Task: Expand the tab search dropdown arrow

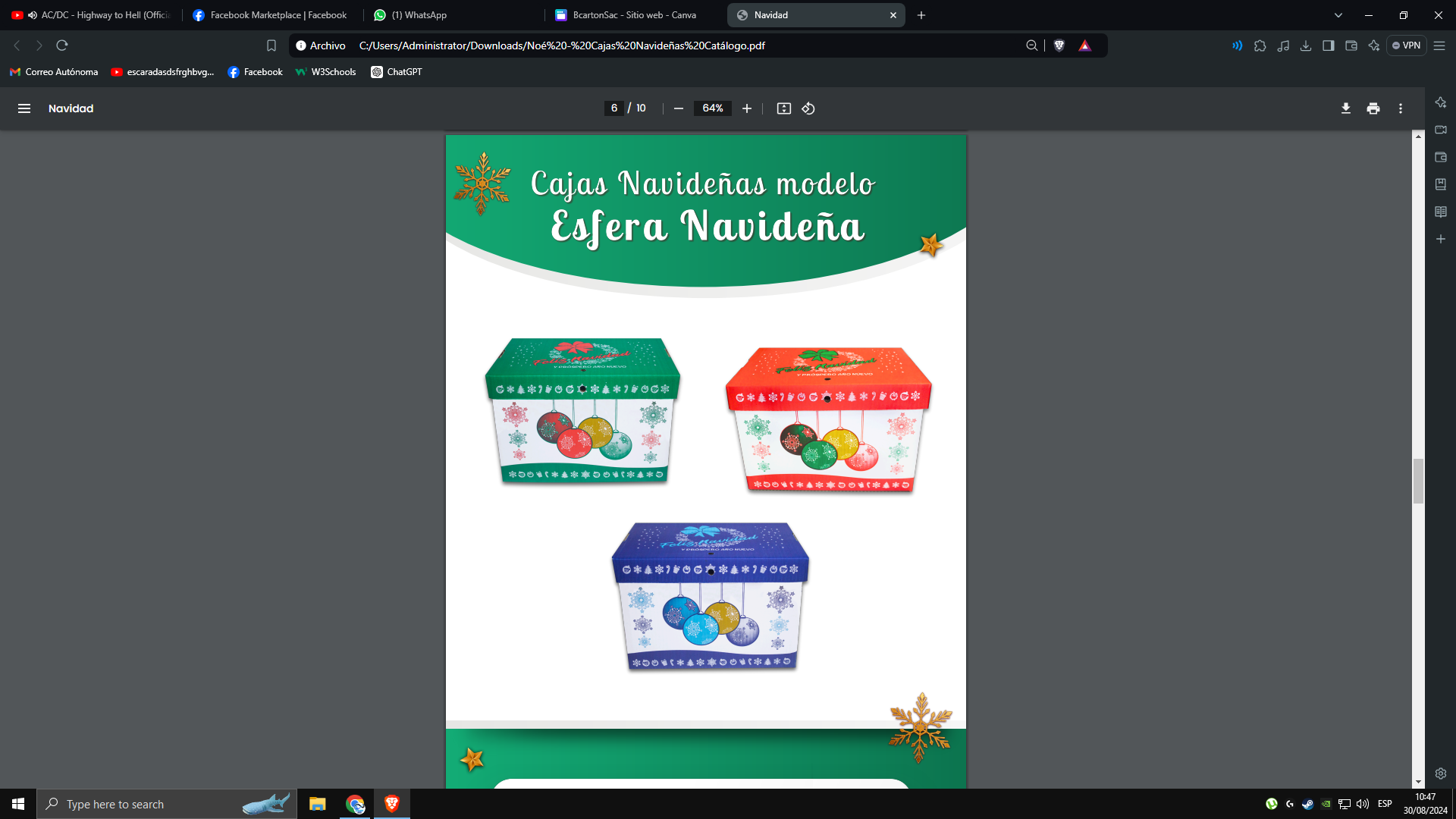Action: (1338, 15)
